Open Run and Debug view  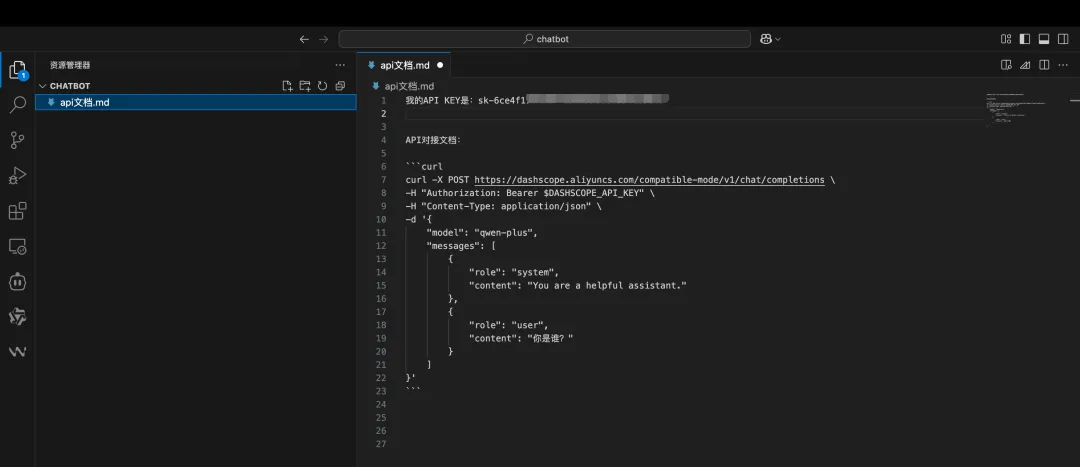coord(17,176)
